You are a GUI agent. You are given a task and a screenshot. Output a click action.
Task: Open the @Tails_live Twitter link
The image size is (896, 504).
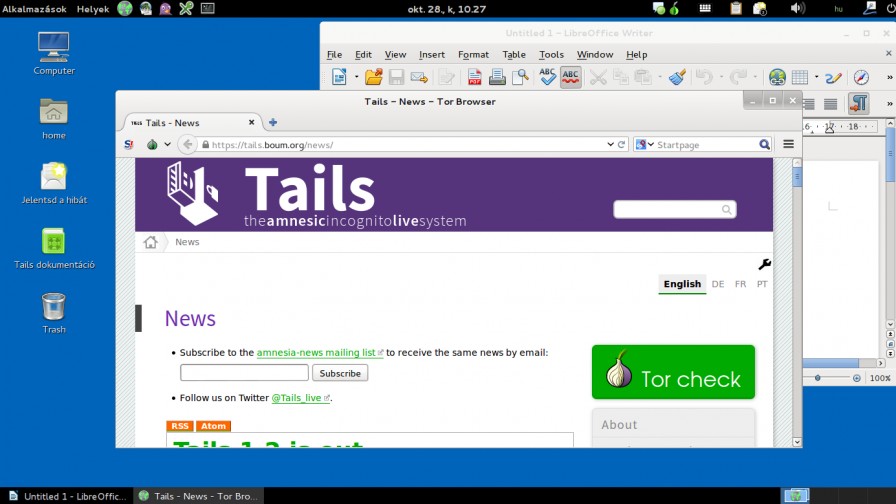point(300,398)
